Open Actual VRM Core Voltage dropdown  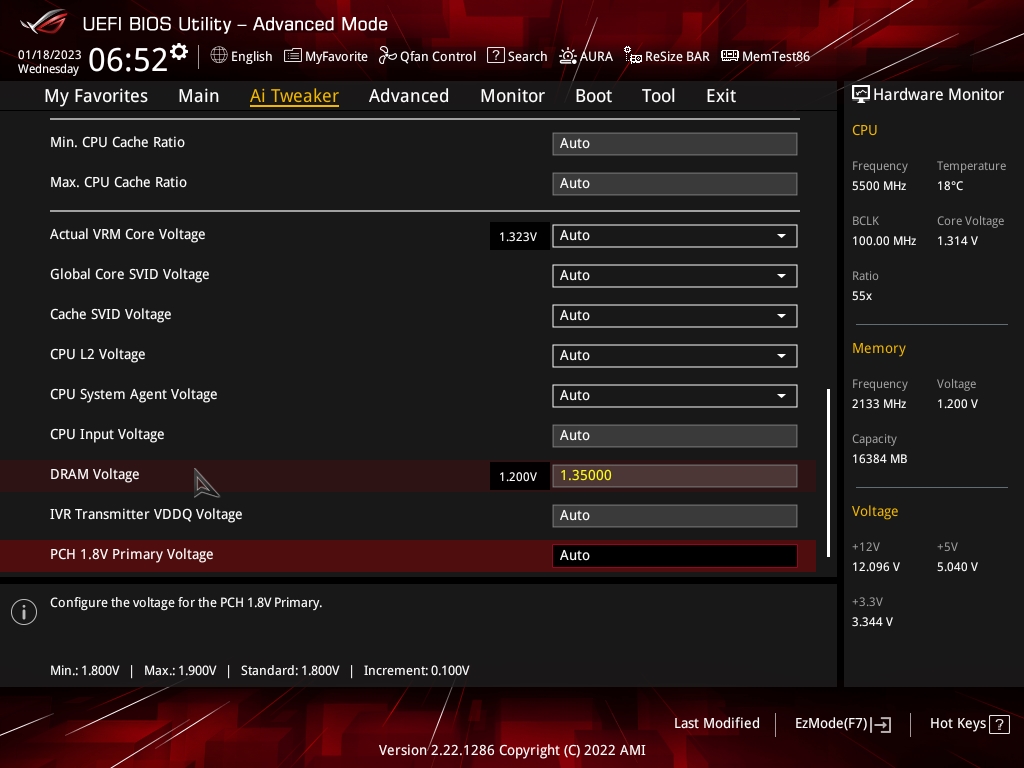675,236
